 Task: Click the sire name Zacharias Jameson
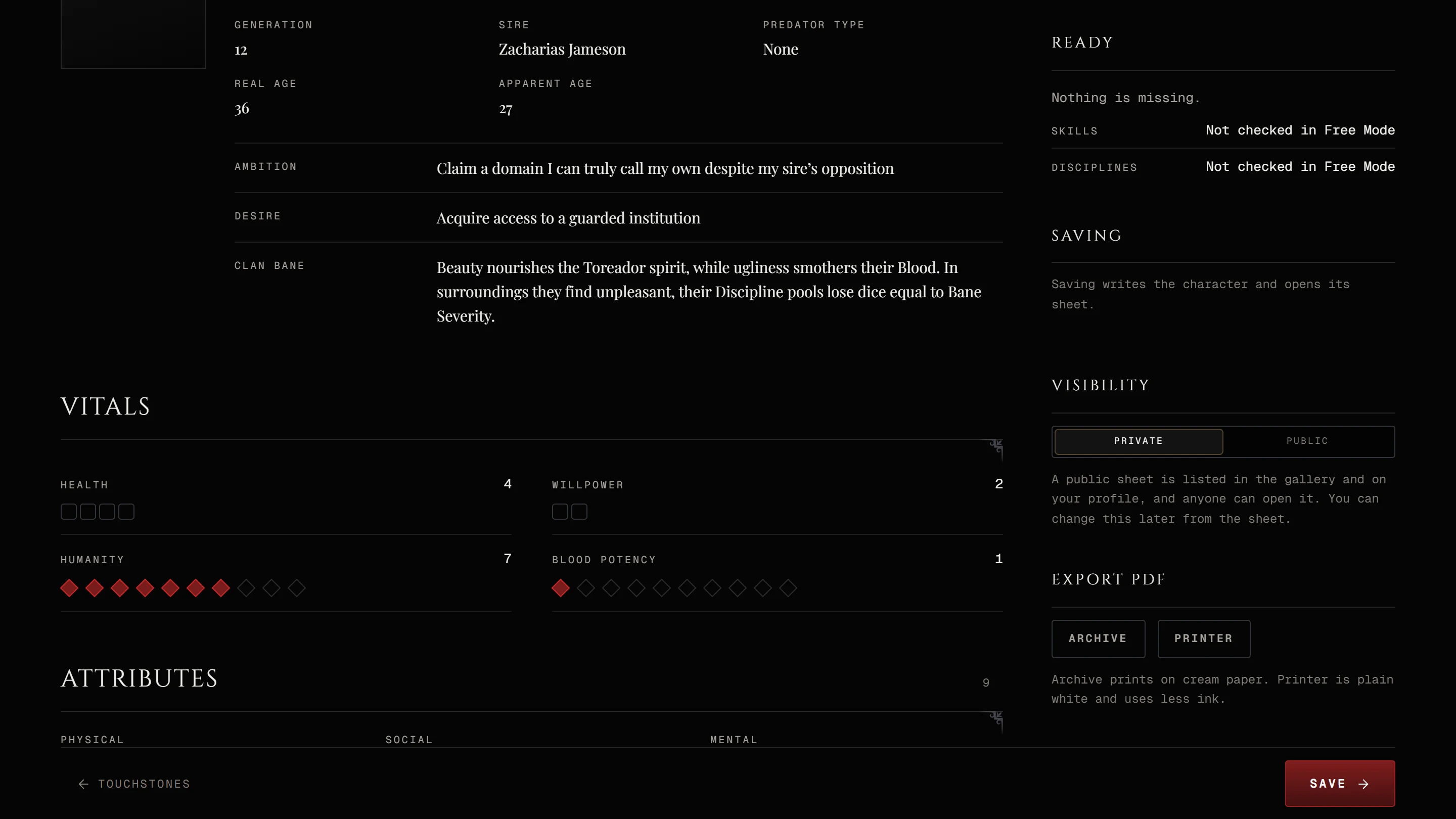coord(562,49)
